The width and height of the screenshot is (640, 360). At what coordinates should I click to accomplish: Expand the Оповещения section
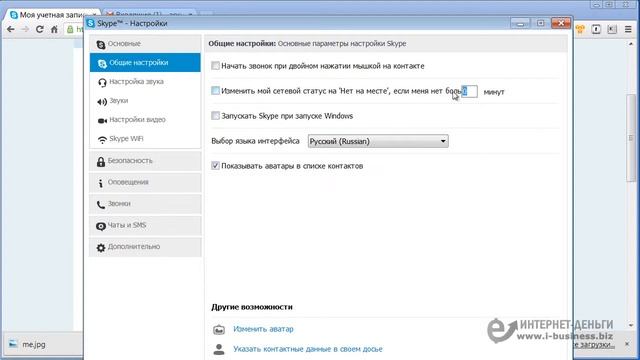click(145, 182)
